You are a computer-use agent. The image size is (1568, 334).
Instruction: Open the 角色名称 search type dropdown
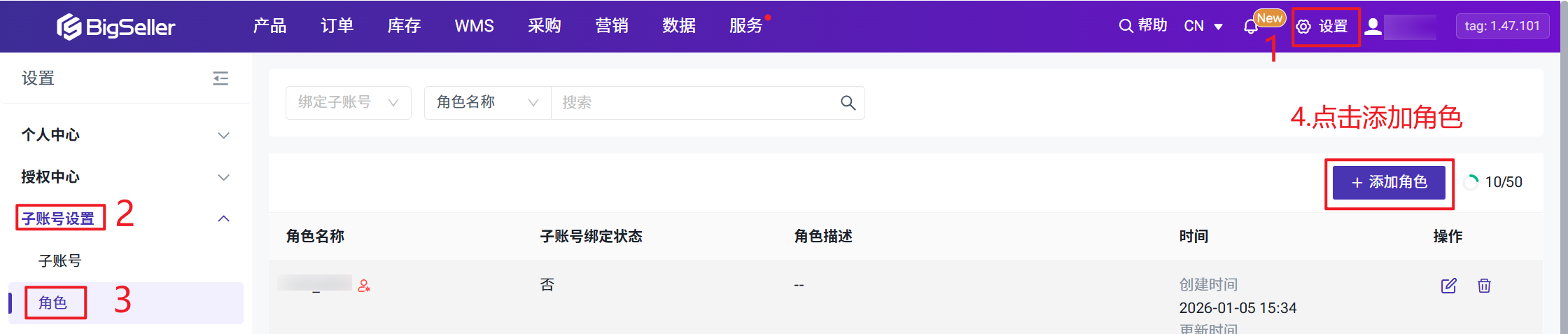point(487,103)
